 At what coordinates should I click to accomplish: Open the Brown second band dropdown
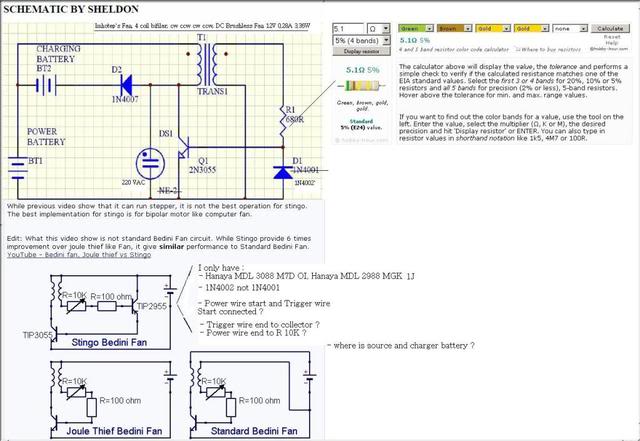(454, 28)
